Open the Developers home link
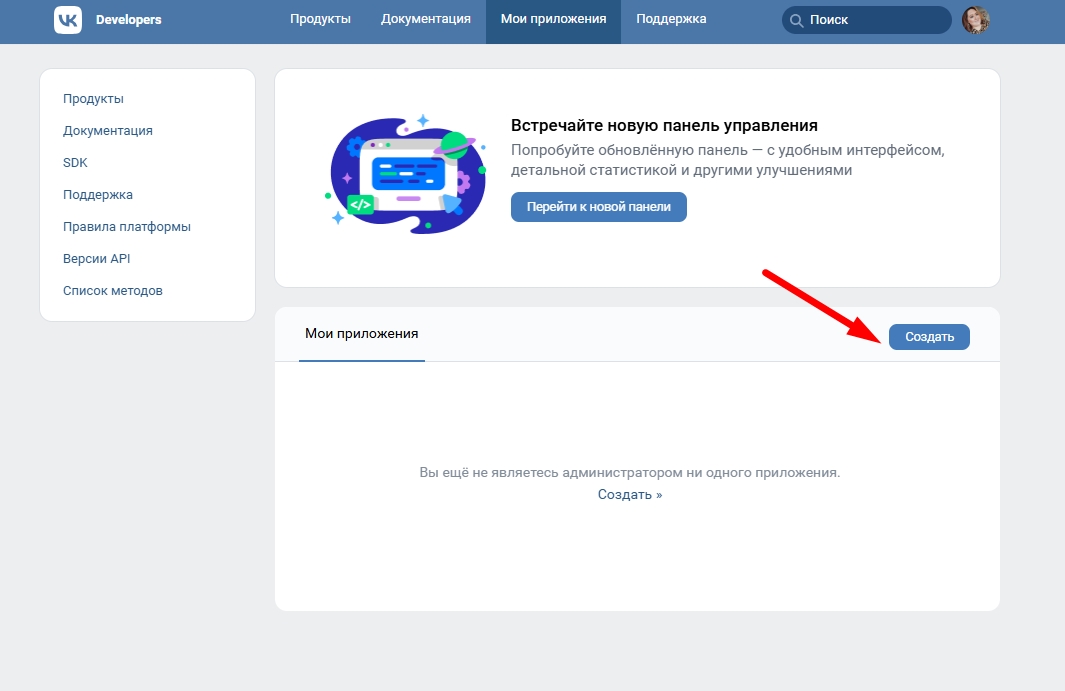Image resolution: width=1065 pixels, height=691 pixels. [128, 20]
